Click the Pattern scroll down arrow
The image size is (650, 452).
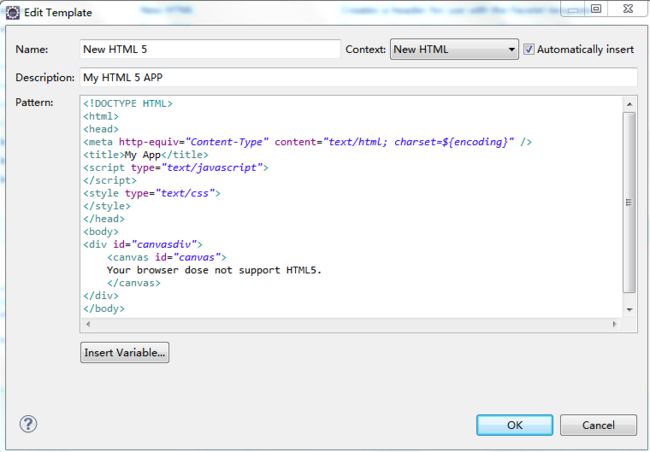(629, 310)
